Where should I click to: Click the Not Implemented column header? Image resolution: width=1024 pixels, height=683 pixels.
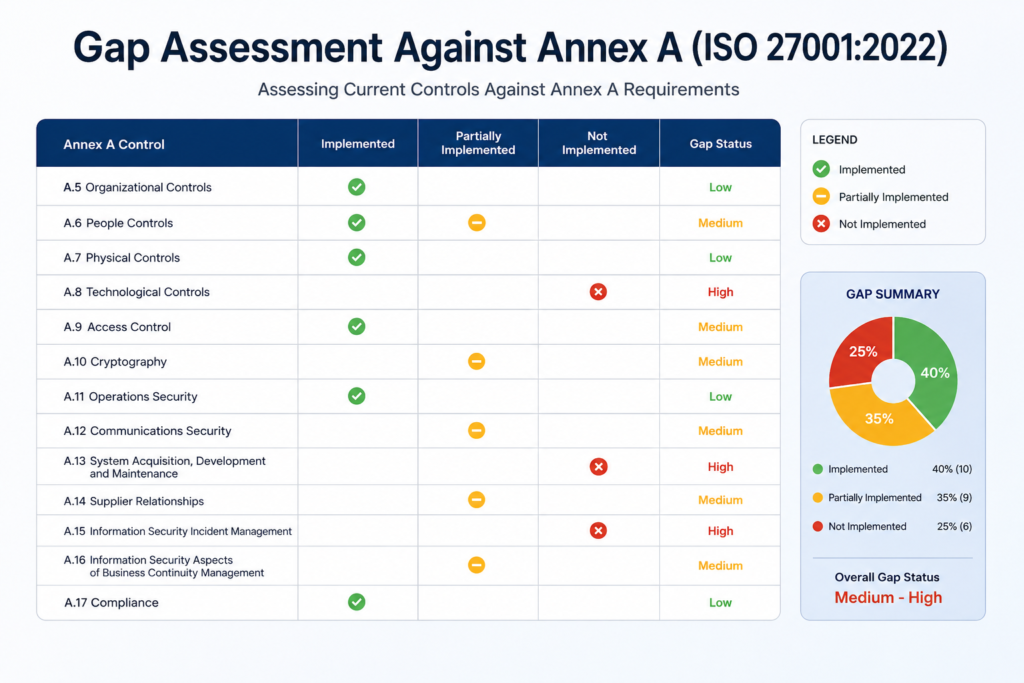click(598, 143)
